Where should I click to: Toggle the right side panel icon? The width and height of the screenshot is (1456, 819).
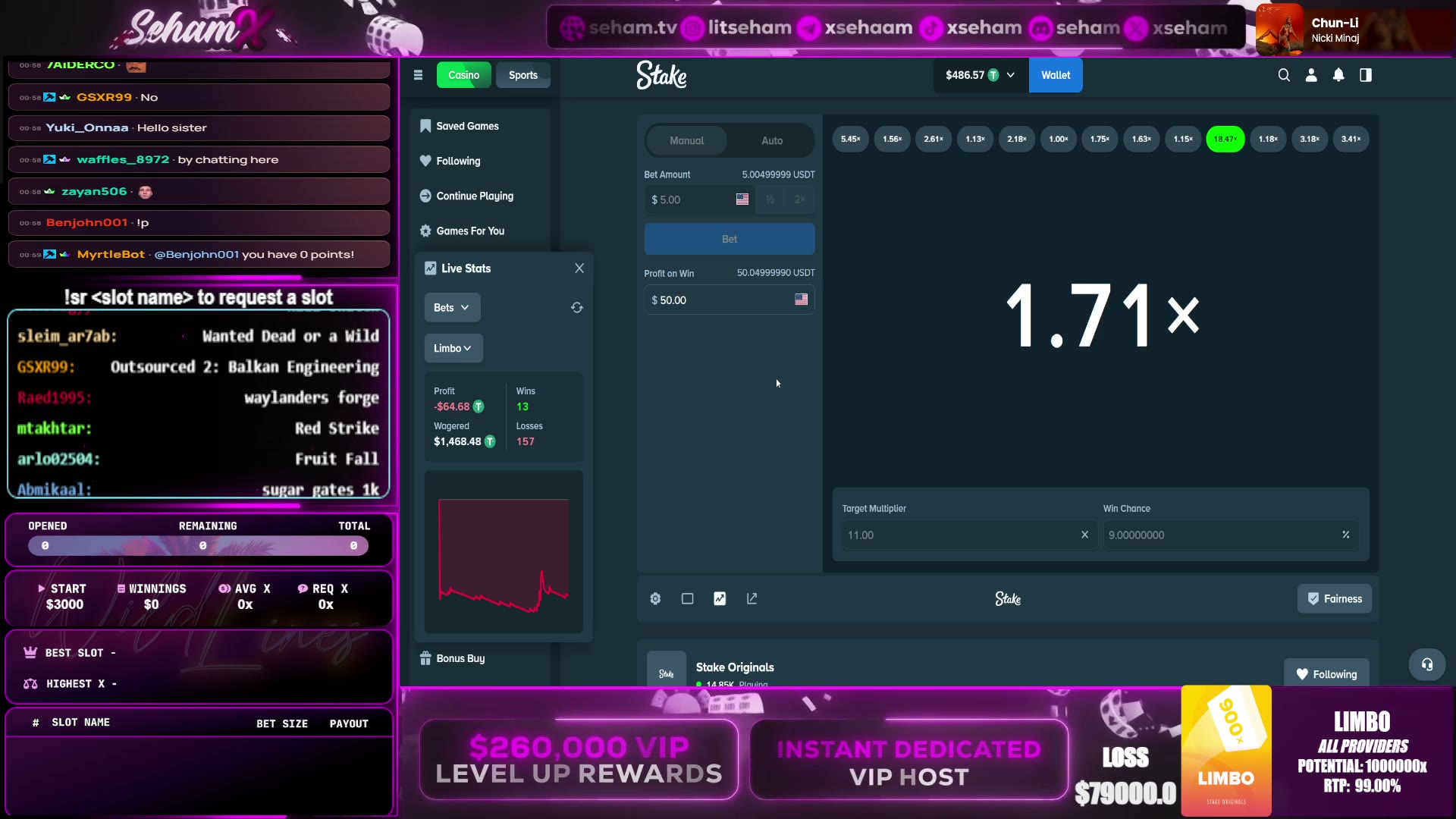tap(1366, 75)
